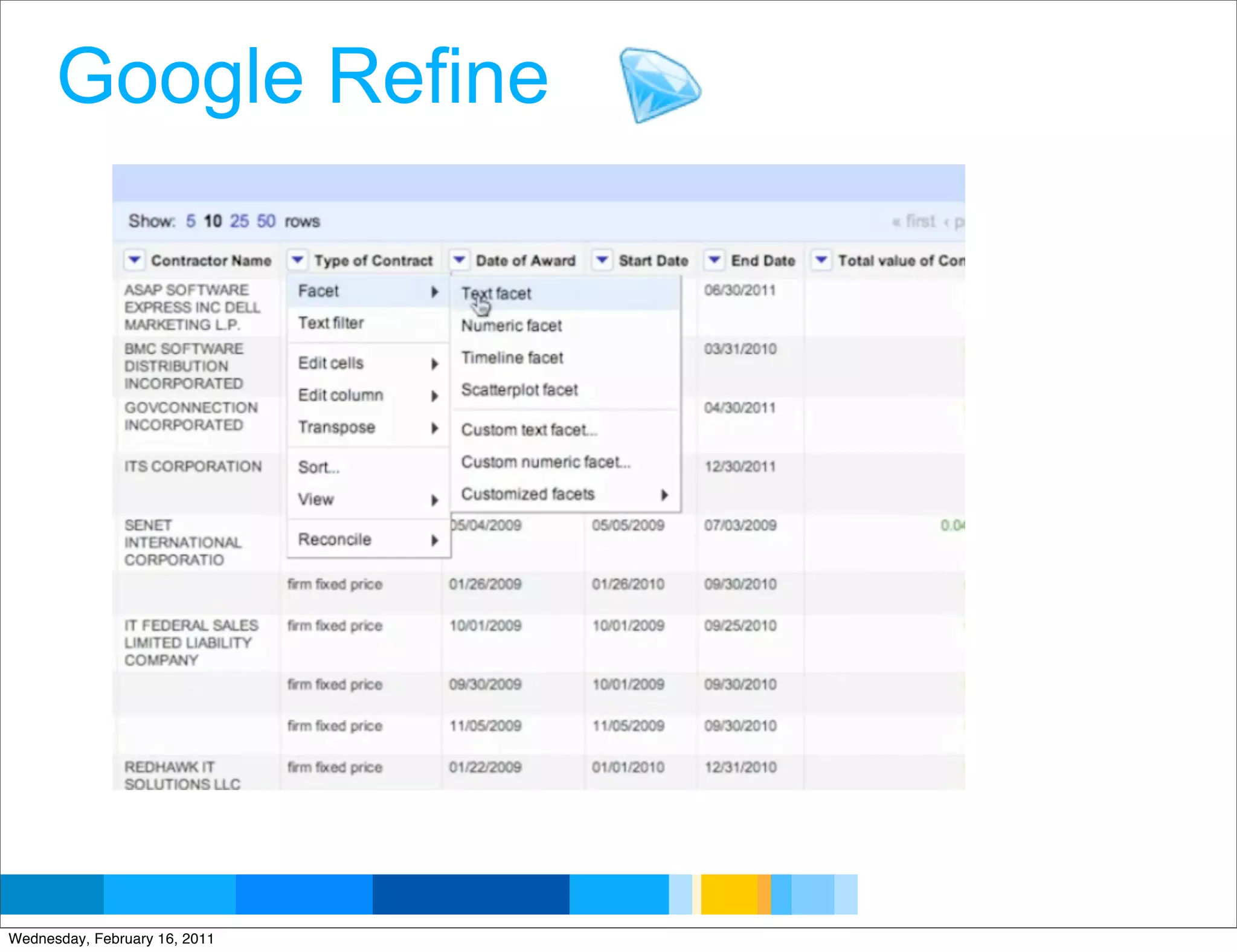The height and width of the screenshot is (952, 1237).
Task: Open the Contractor Name column dropdown
Action: [x=134, y=260]
